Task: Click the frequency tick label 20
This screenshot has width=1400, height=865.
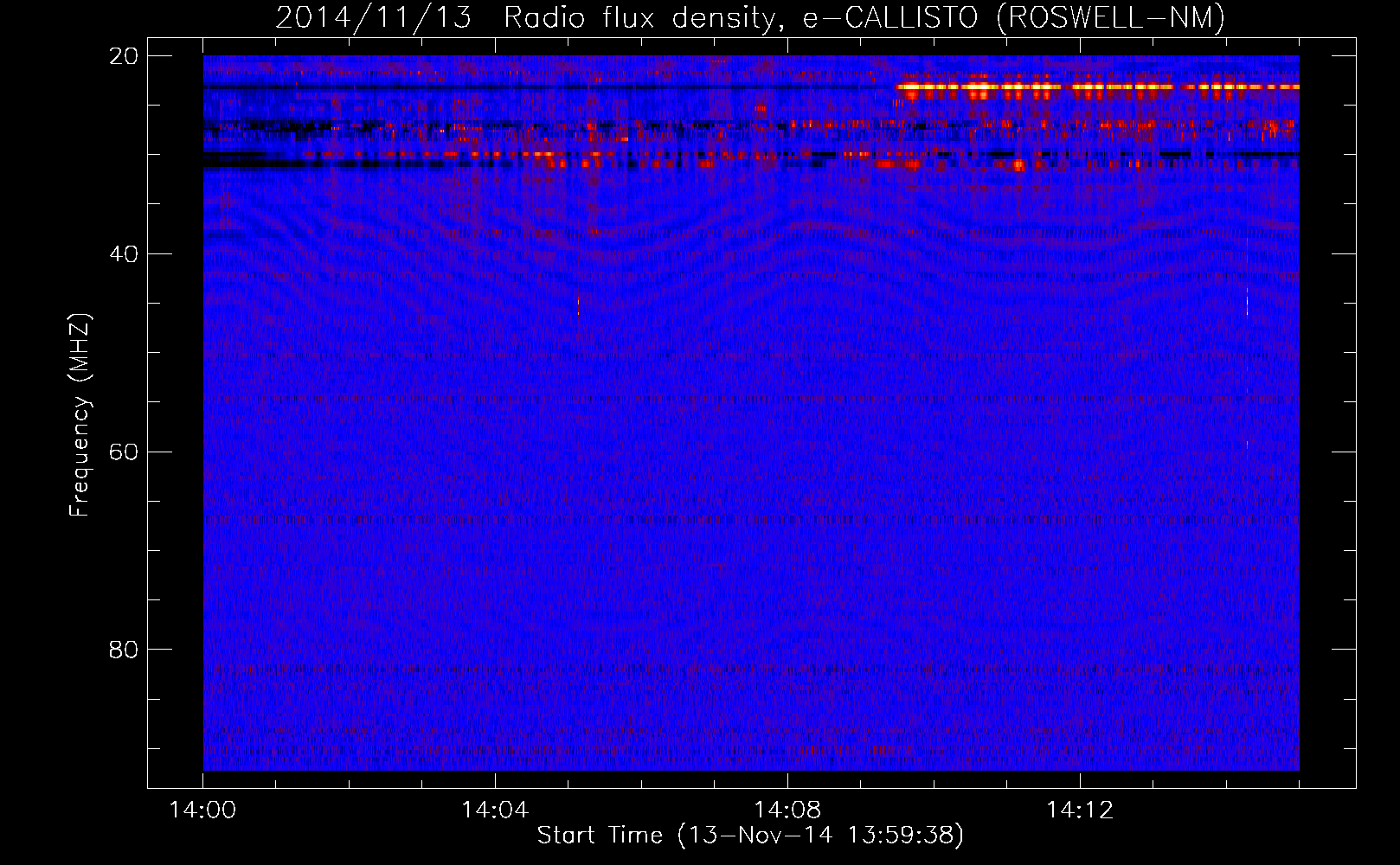Action: click(124, 56)
